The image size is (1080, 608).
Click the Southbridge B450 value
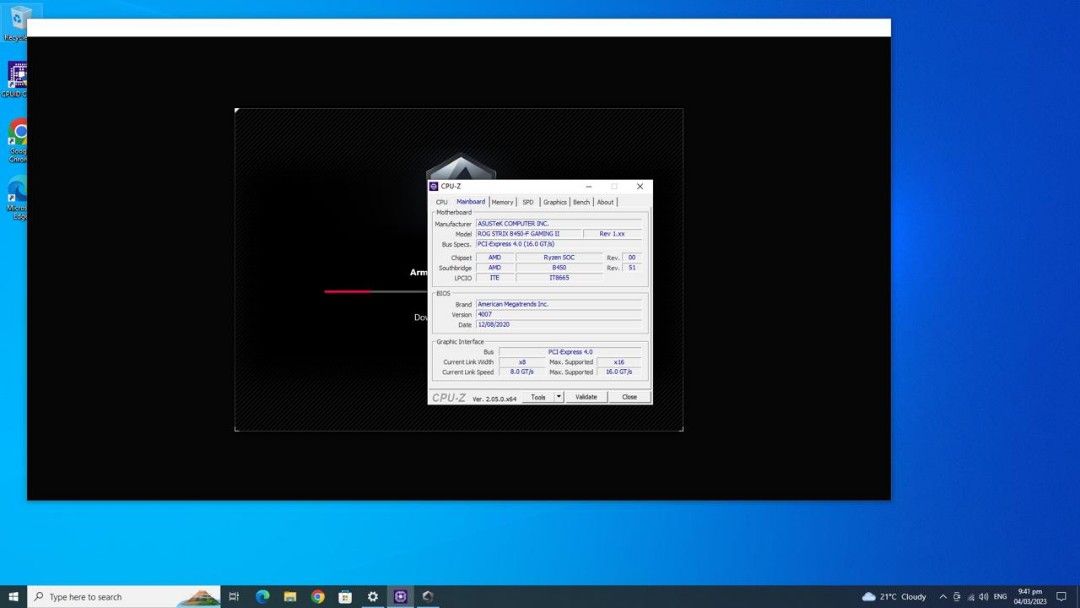559,267
